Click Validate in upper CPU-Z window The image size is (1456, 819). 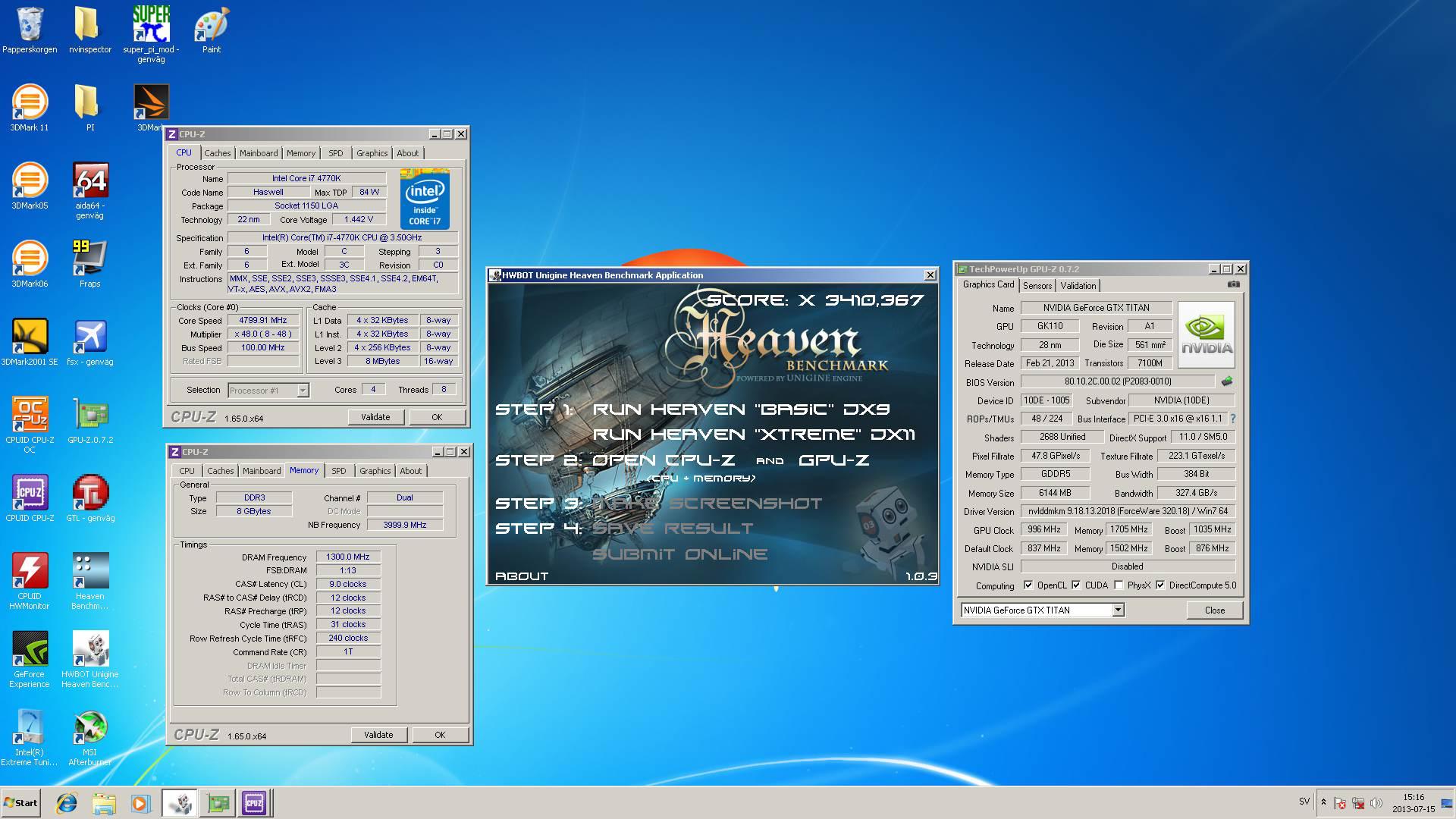pyautogui.click(x=375, y=417)
